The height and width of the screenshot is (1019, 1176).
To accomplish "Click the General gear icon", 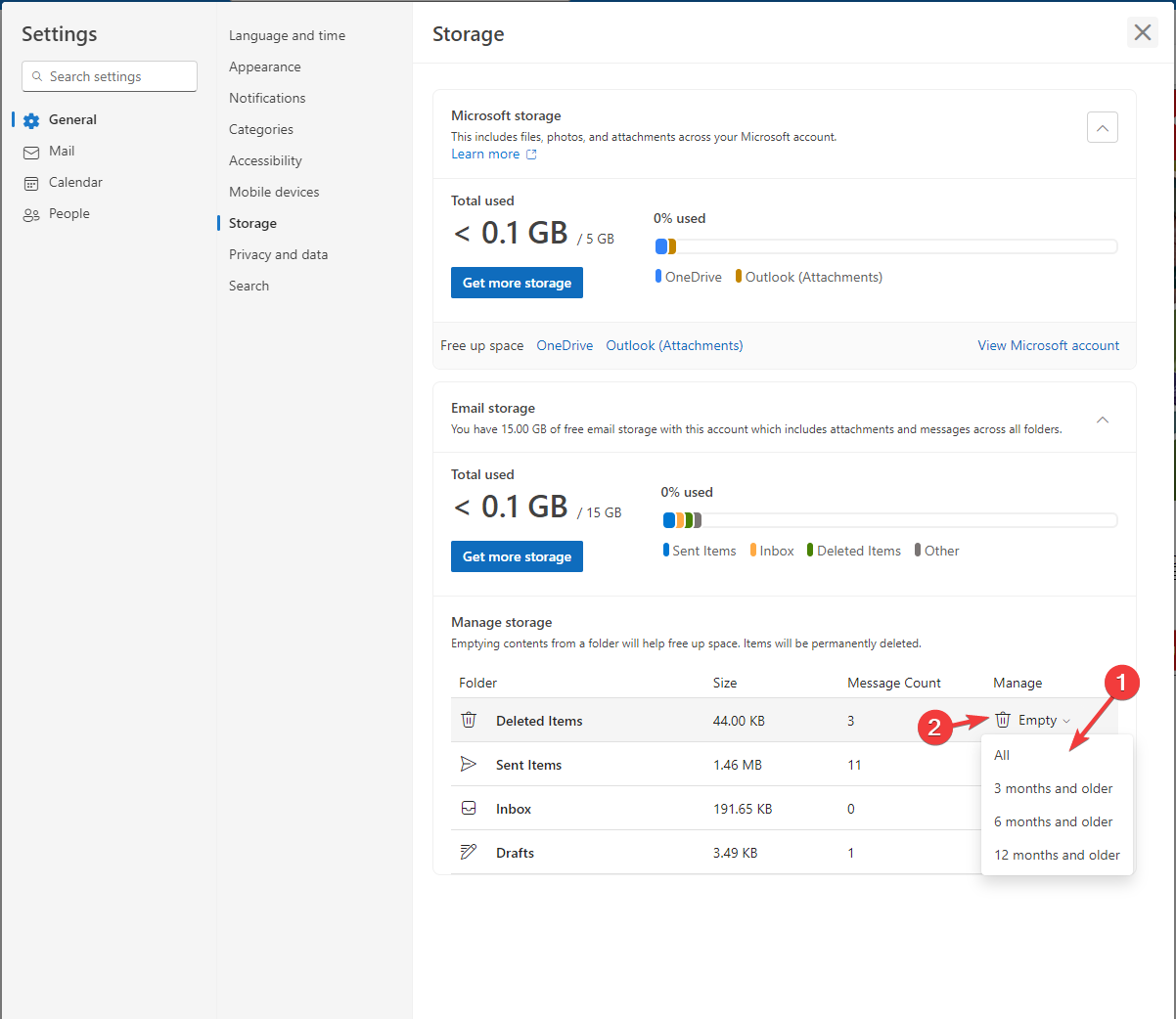I will tap(32, 119).
